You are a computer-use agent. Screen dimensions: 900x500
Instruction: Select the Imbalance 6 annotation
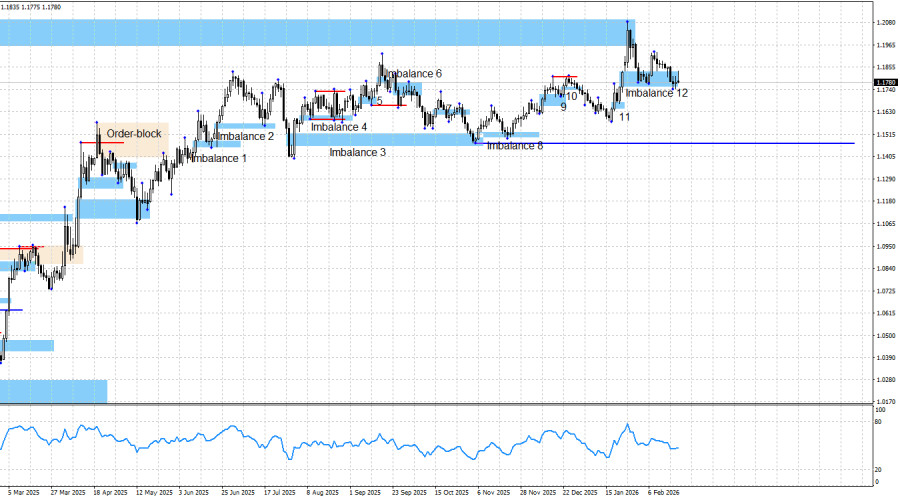pos(413,74)
